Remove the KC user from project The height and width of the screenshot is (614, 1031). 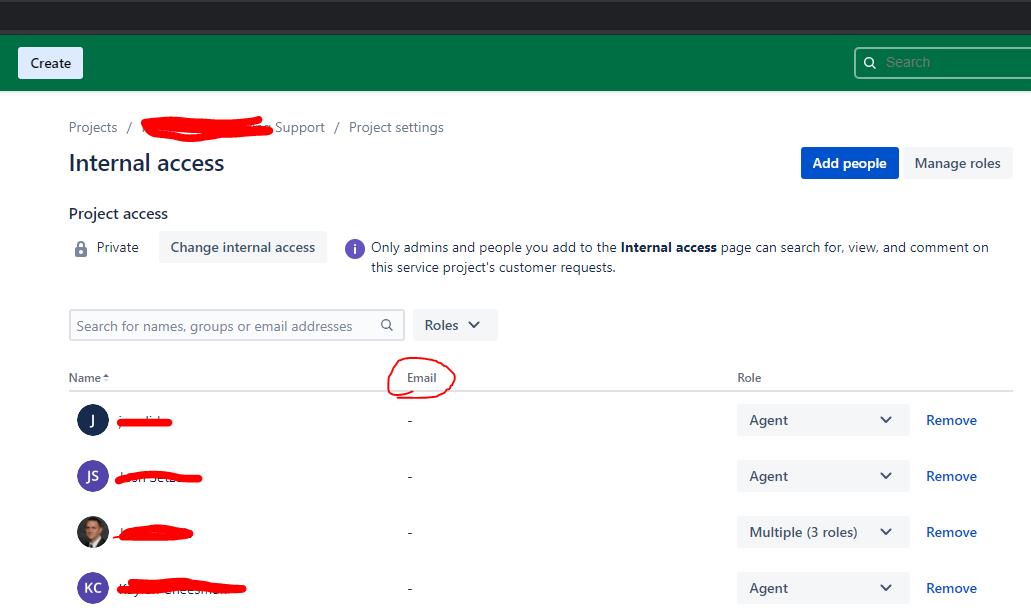coord(951,588)
